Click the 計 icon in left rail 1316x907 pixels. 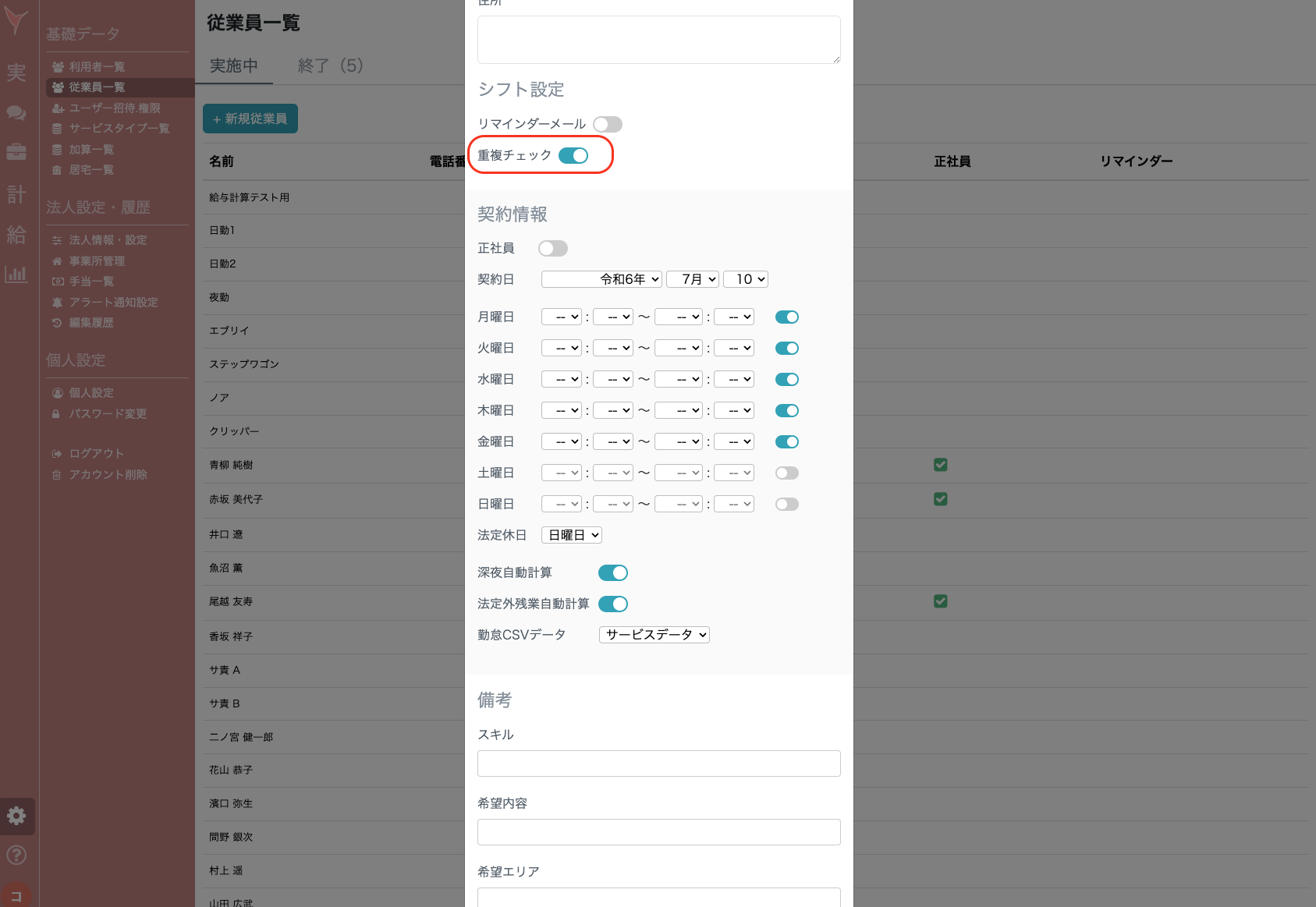pos(16,194)
